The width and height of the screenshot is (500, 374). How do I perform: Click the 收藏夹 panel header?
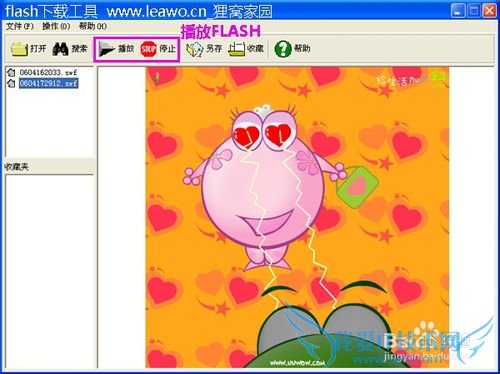point(49,166)
